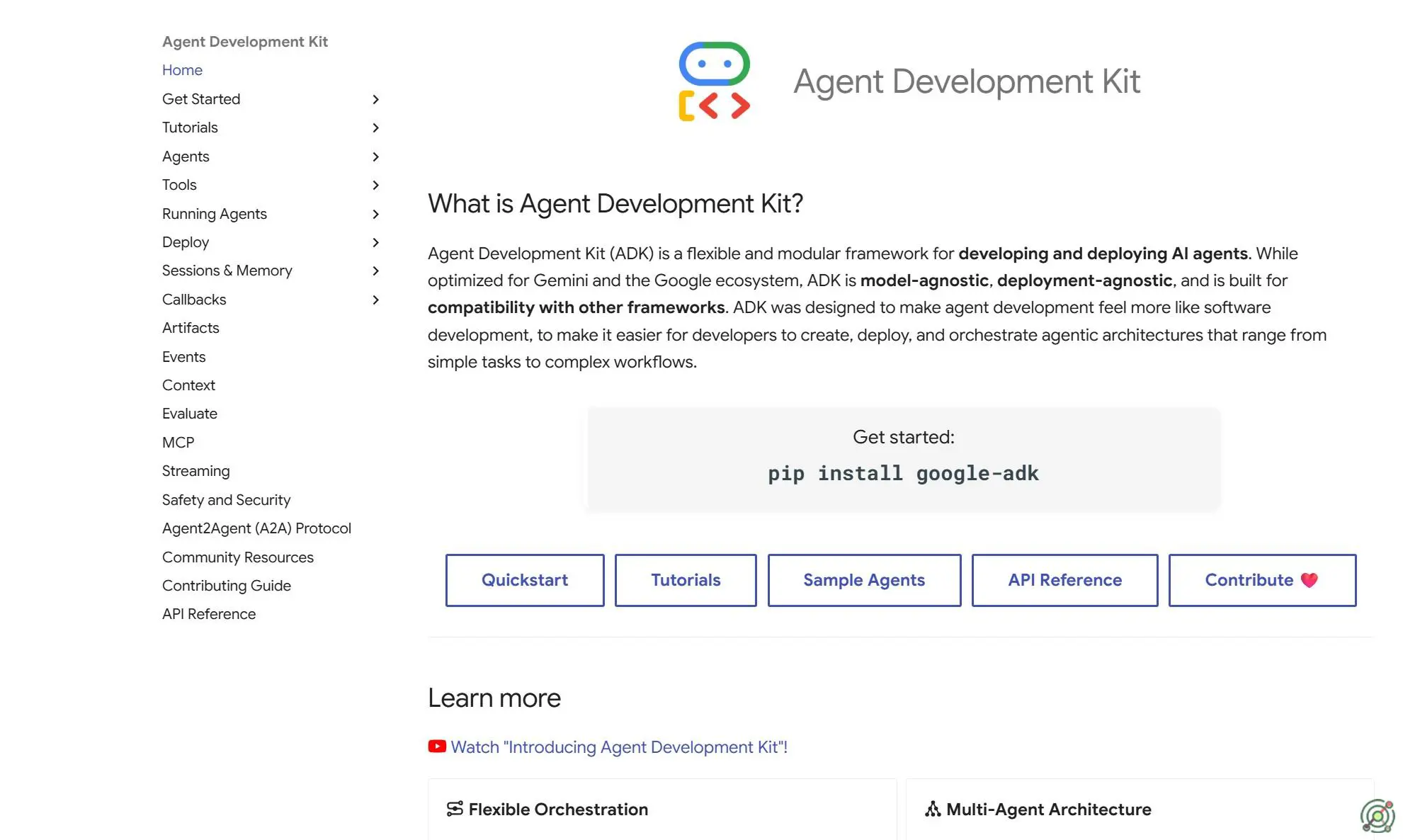Click the Multi-Agent Architecture card heading
Image resolution: width=1403 pixels, height=840 pixels.
[1048, 809]
